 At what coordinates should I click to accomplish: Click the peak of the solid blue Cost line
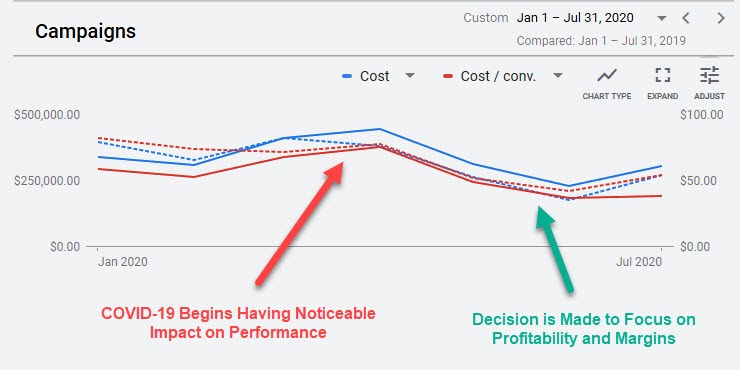coord(379,129)
